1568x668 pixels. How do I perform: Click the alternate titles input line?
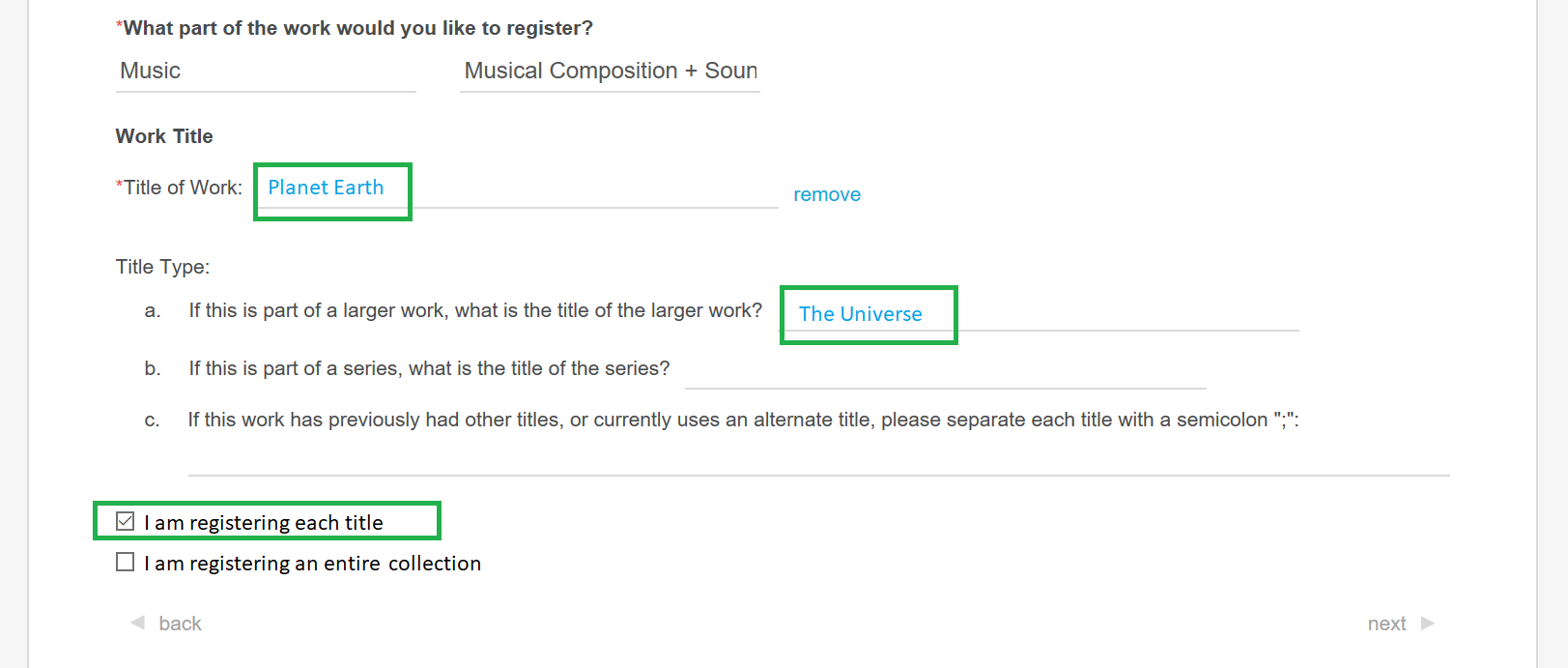pyautogui.click(x=818, y=460)
